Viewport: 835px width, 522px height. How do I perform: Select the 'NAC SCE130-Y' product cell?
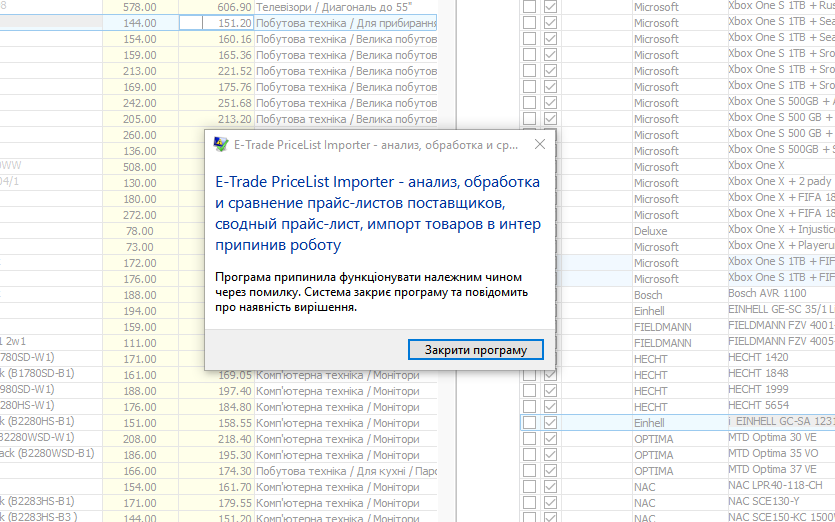(x=781, y=501)
